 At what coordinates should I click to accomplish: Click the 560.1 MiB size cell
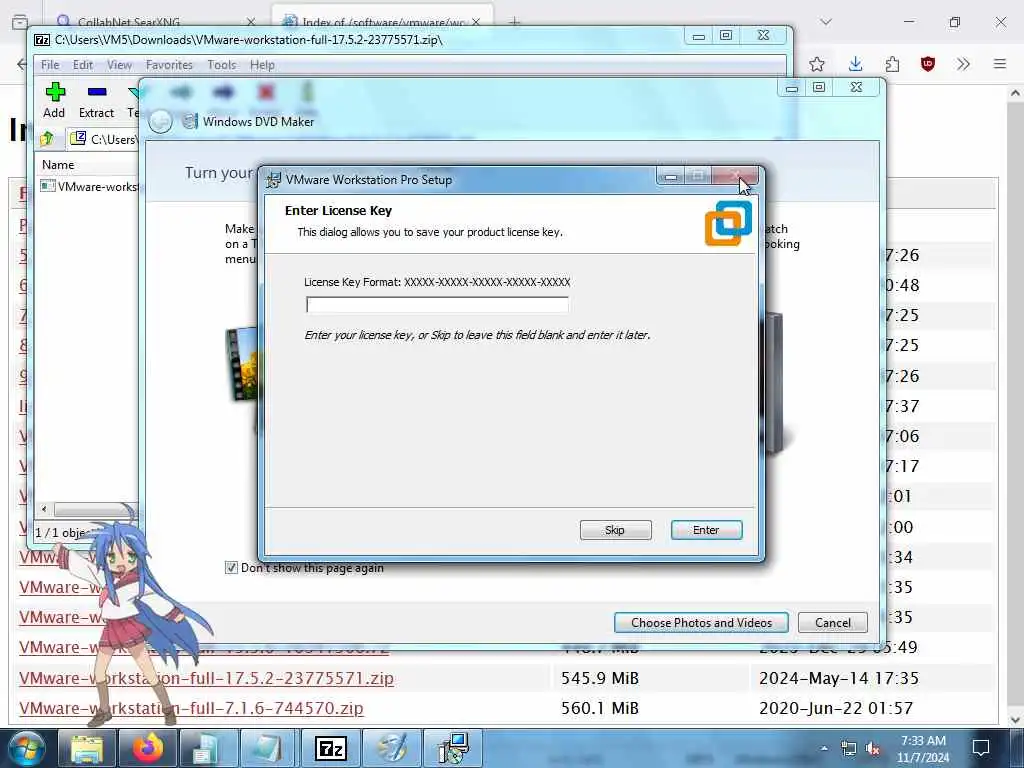(x=600, y=708)
